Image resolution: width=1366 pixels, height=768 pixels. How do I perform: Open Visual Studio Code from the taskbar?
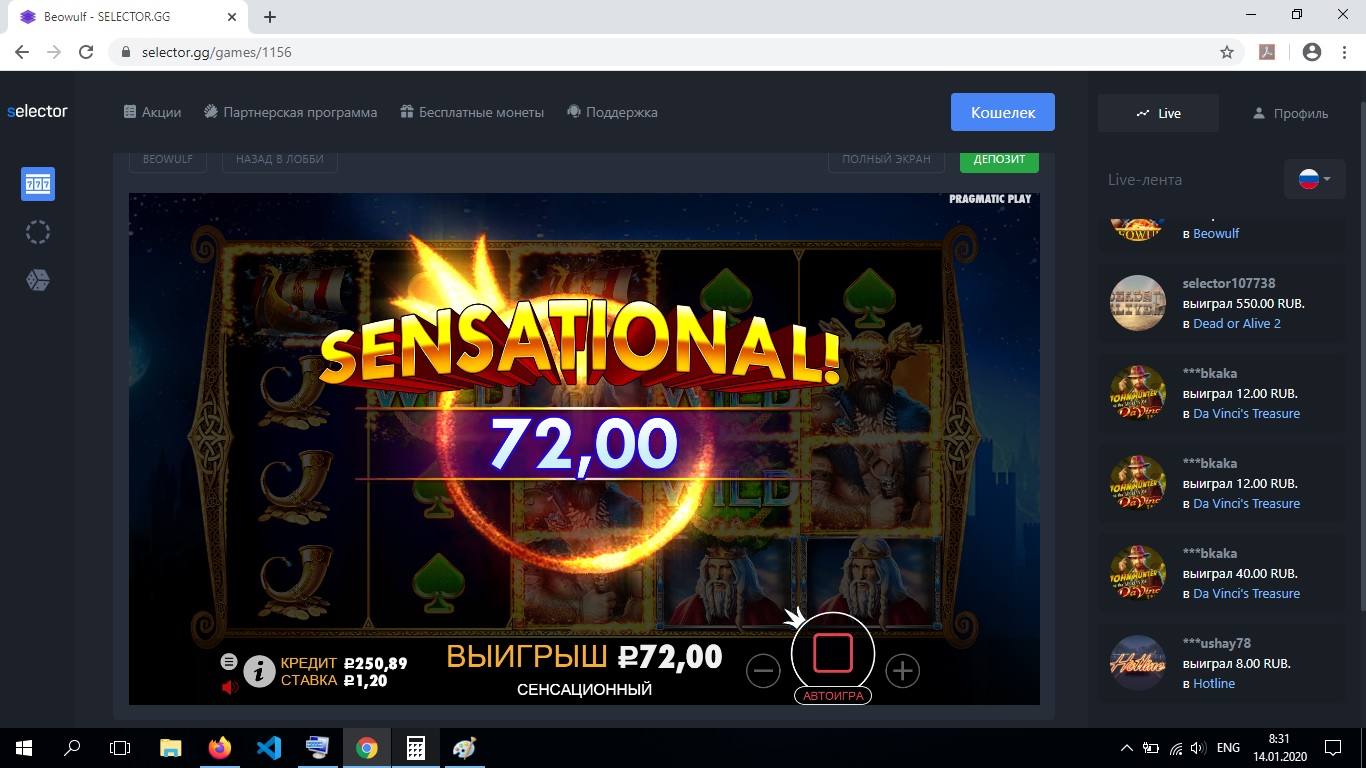269,748
